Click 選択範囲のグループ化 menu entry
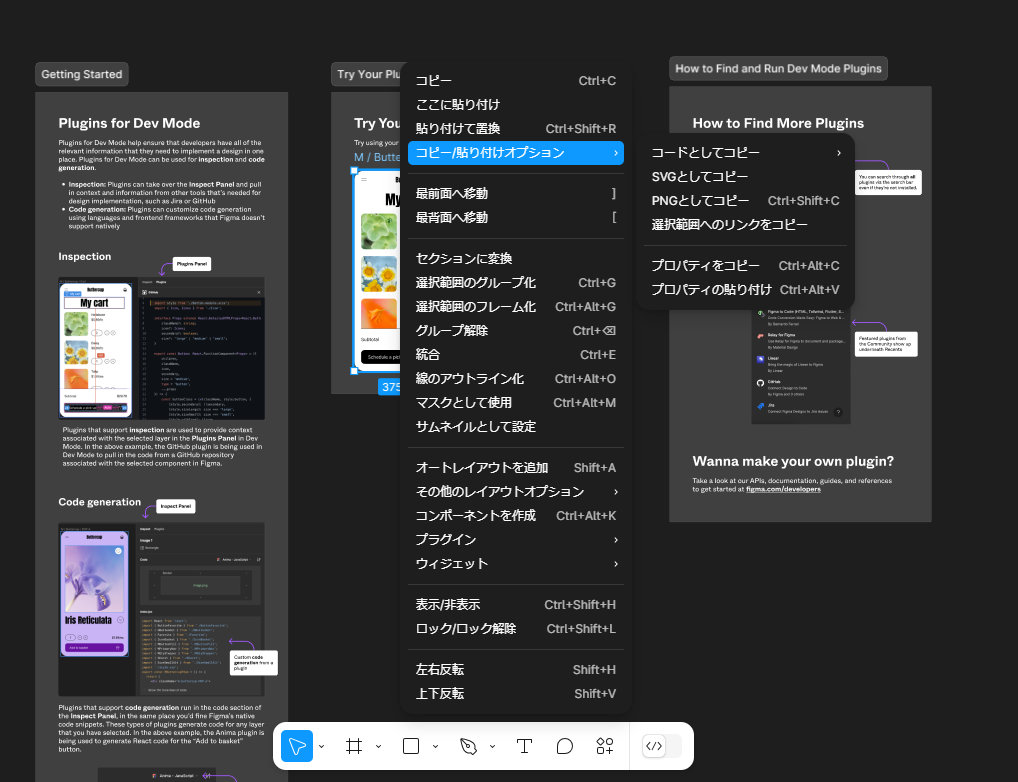Image resolution: width=1018 pixels, height=782 pixels. (515, 283)
